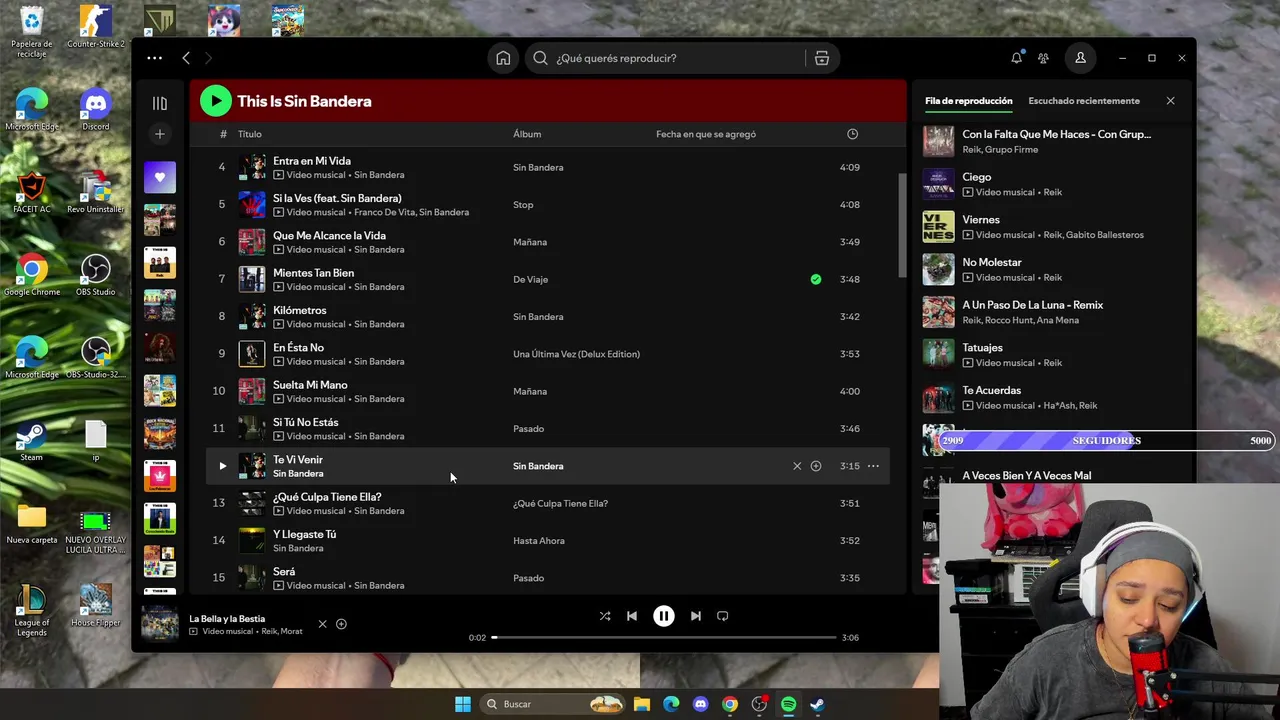Open OBS Studio desktop shortcut
1280x720 pixels.
pos(96,275)
